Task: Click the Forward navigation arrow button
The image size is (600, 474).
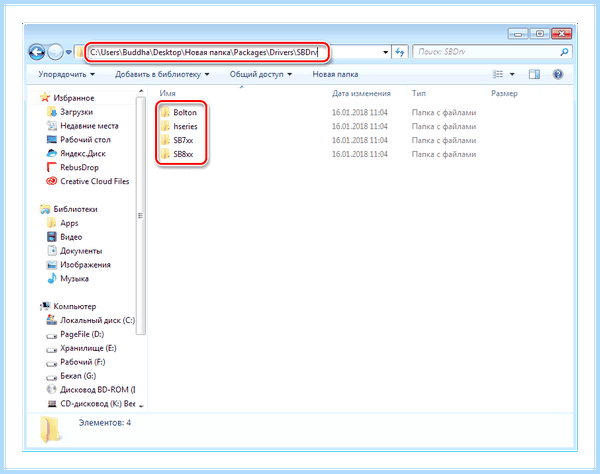Action: click(x=55, y=52)
